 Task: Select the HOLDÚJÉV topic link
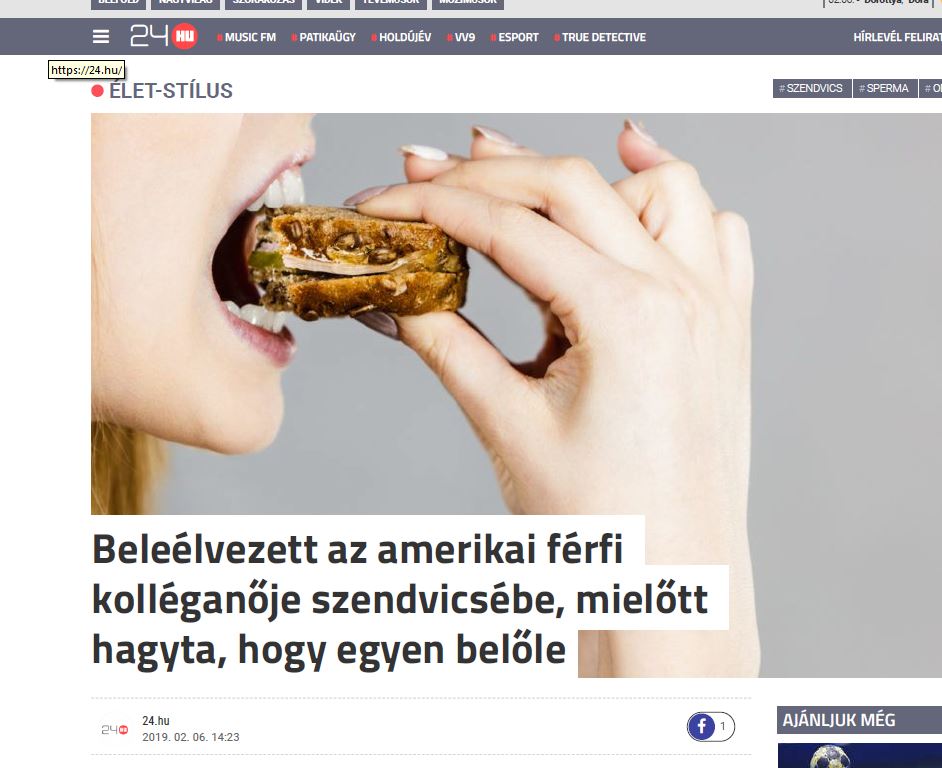401,37
